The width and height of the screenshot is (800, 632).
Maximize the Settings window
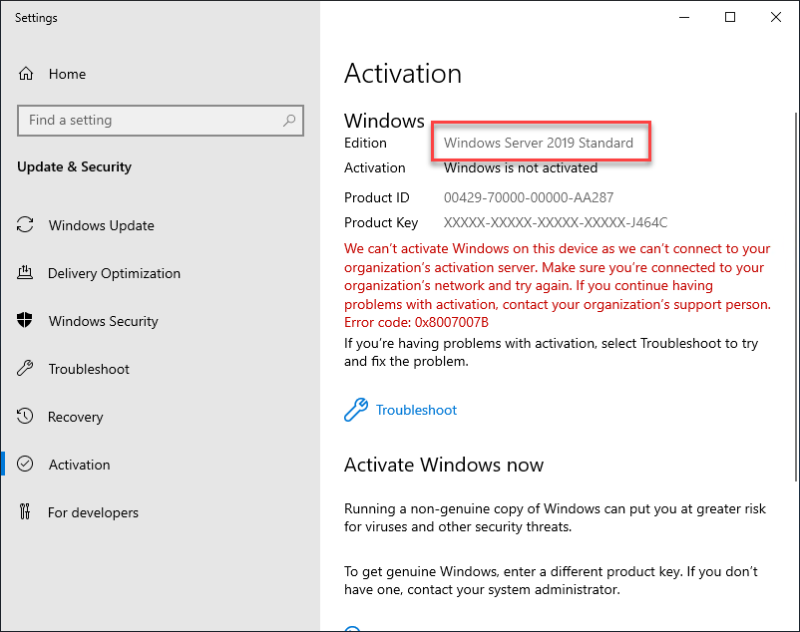(x=730, y=17)
